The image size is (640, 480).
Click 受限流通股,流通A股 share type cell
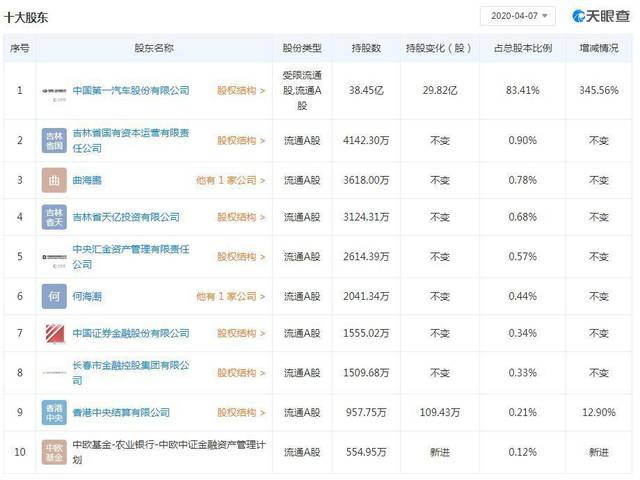tap(302, 91)
